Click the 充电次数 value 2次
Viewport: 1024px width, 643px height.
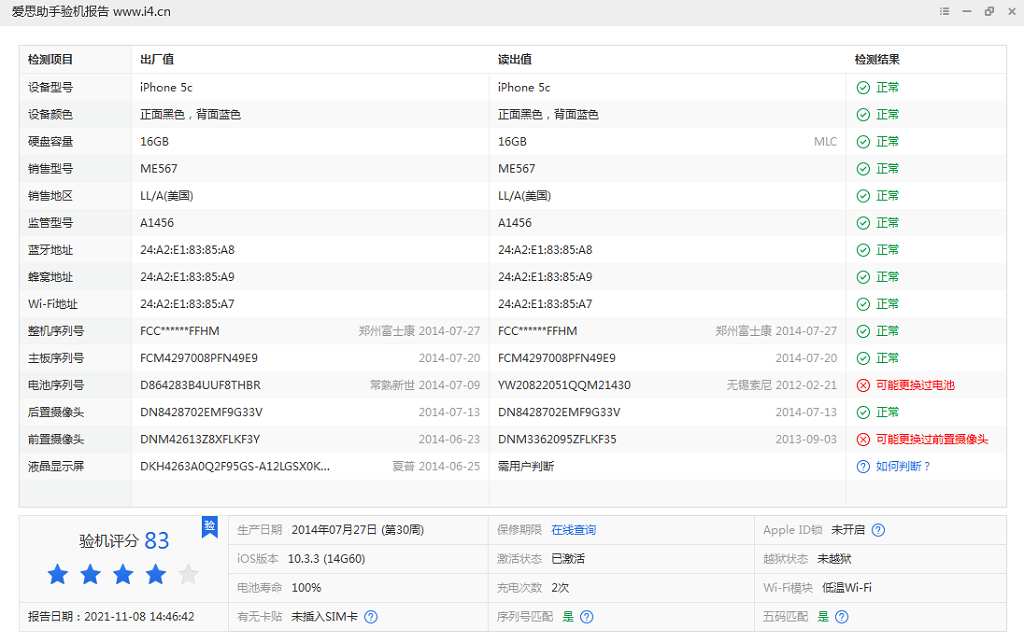[560, 588]
